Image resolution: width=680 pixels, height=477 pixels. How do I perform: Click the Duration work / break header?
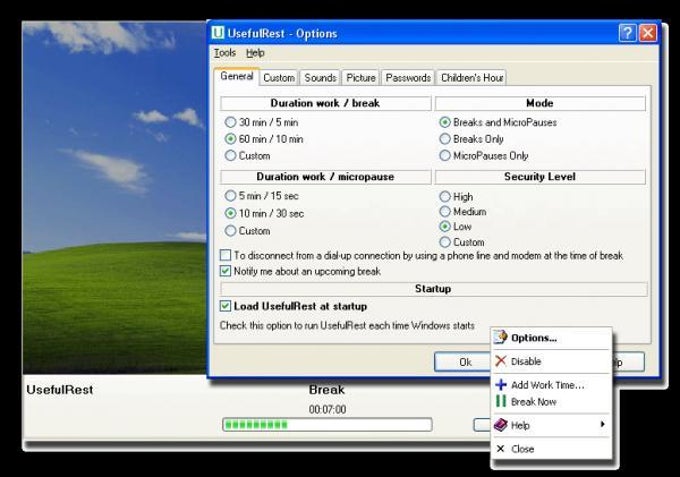(x=325, y=103)
